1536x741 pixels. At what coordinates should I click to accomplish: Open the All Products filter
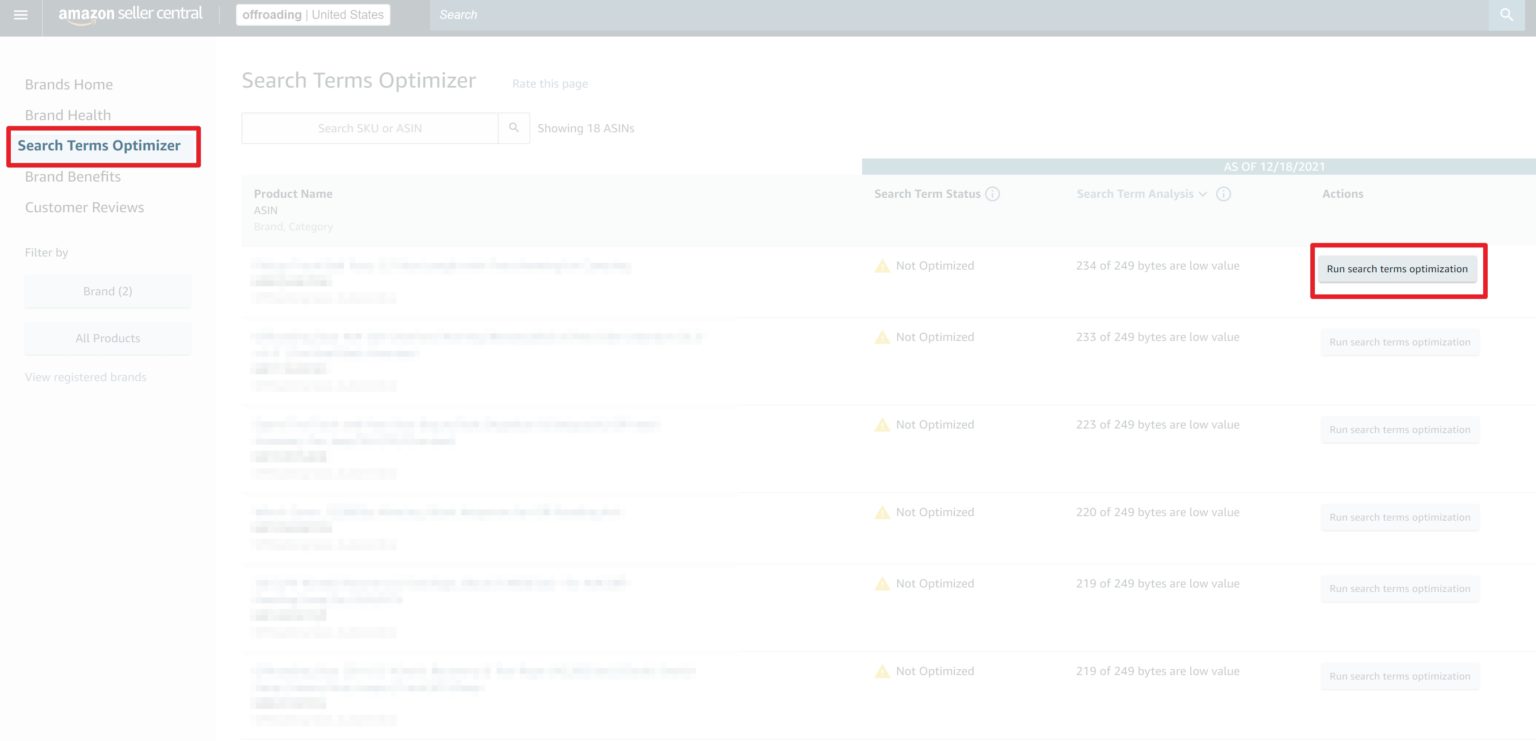tap(108, 338)
